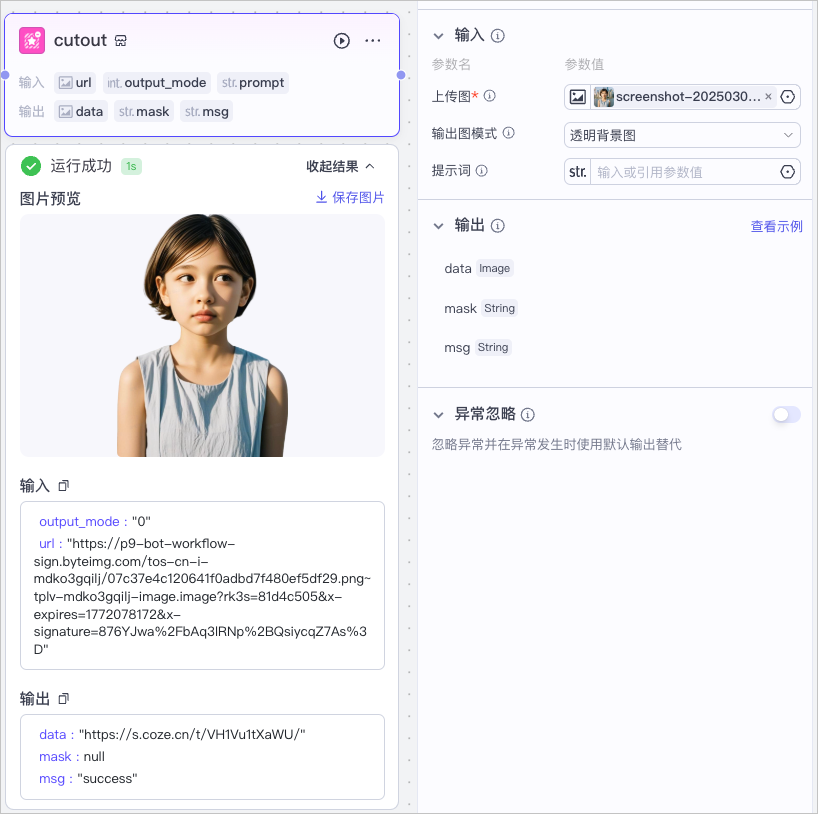Open 查看示例 link in output section
Image resolution: width=818 pixels, height=814 pixels.
776,226
